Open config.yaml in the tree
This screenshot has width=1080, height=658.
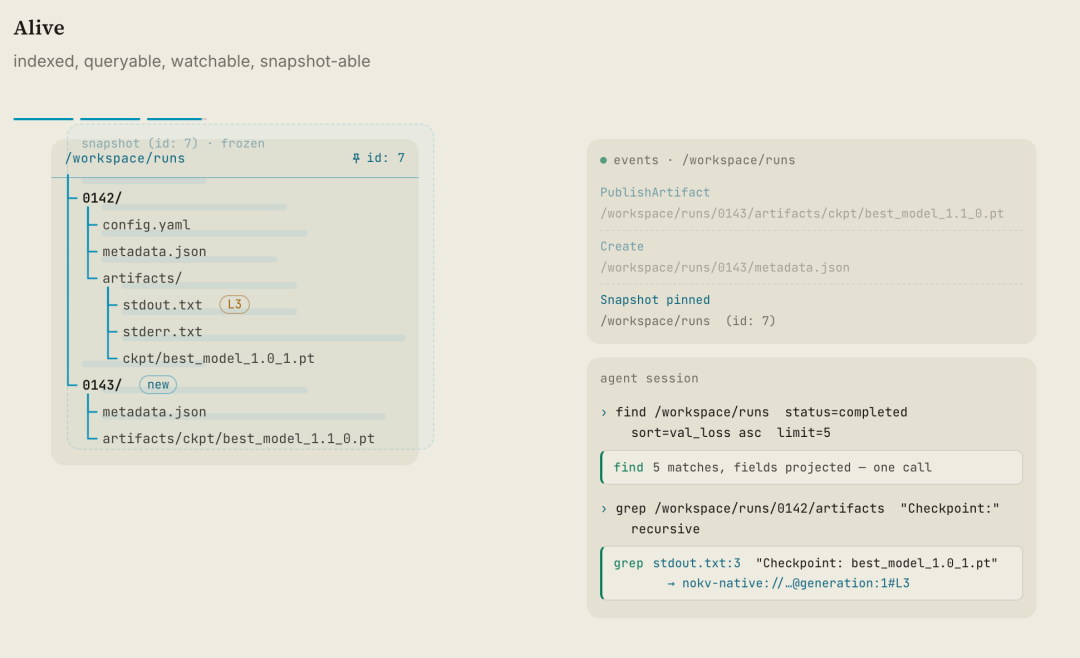(146, 225)
